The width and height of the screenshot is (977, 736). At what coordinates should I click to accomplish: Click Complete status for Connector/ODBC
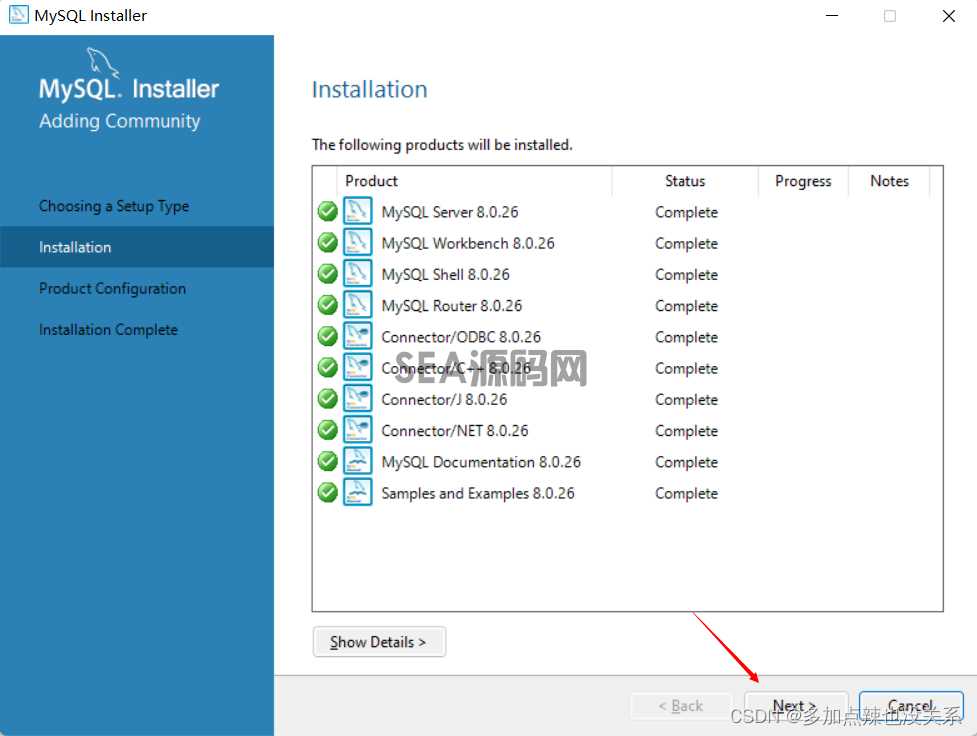pyautogui.click(x=686, y=337)
